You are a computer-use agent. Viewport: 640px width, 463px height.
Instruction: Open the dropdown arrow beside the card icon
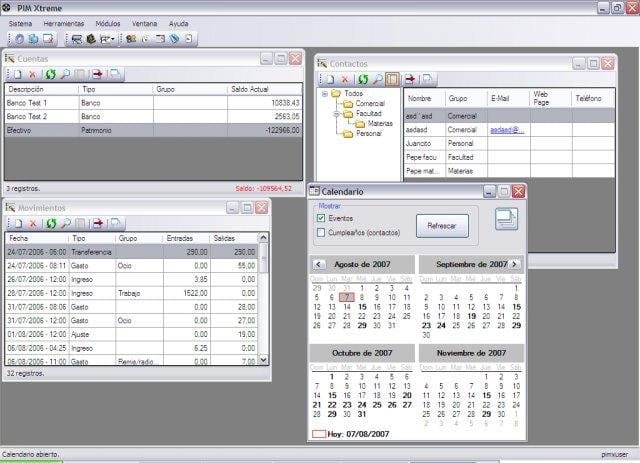(113, 40)
